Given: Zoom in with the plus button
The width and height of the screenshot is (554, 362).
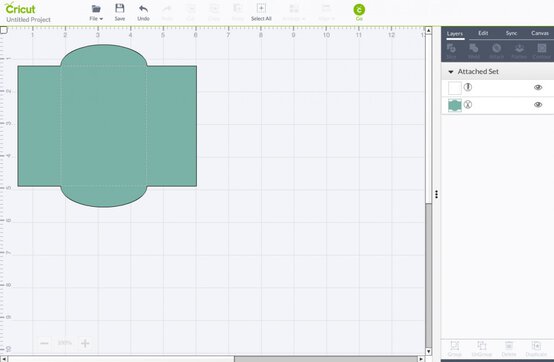Looking at the screenshot, I should pos(85,343).
